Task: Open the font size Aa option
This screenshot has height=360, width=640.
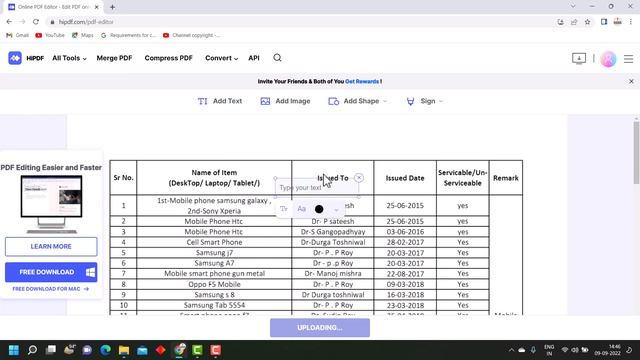Action: click(x=302, y=209)
